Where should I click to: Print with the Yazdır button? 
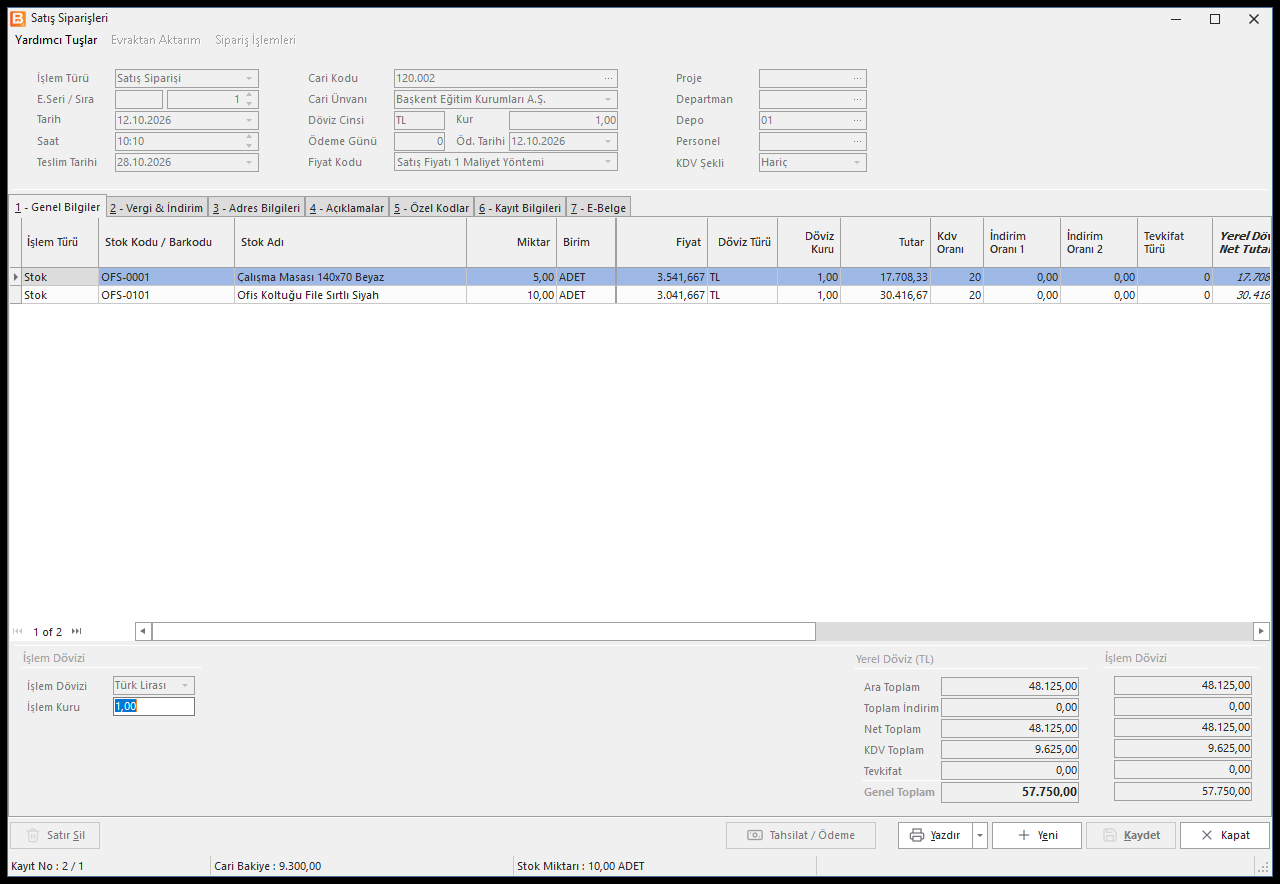click(935, 835)
